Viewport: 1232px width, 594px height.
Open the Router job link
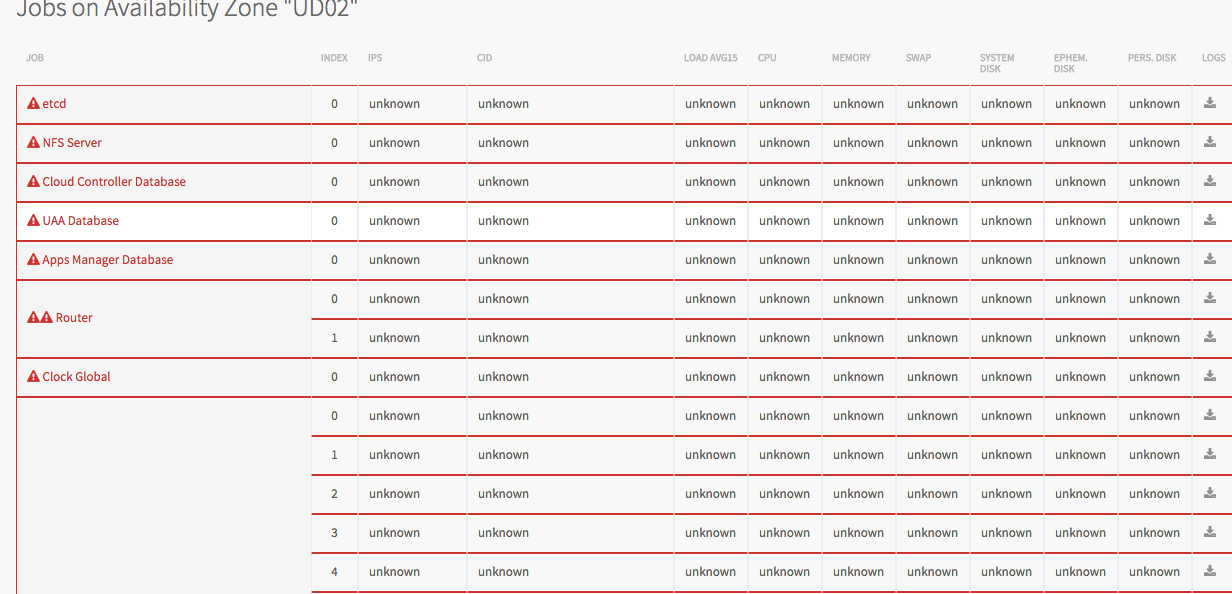click(74, 318)
